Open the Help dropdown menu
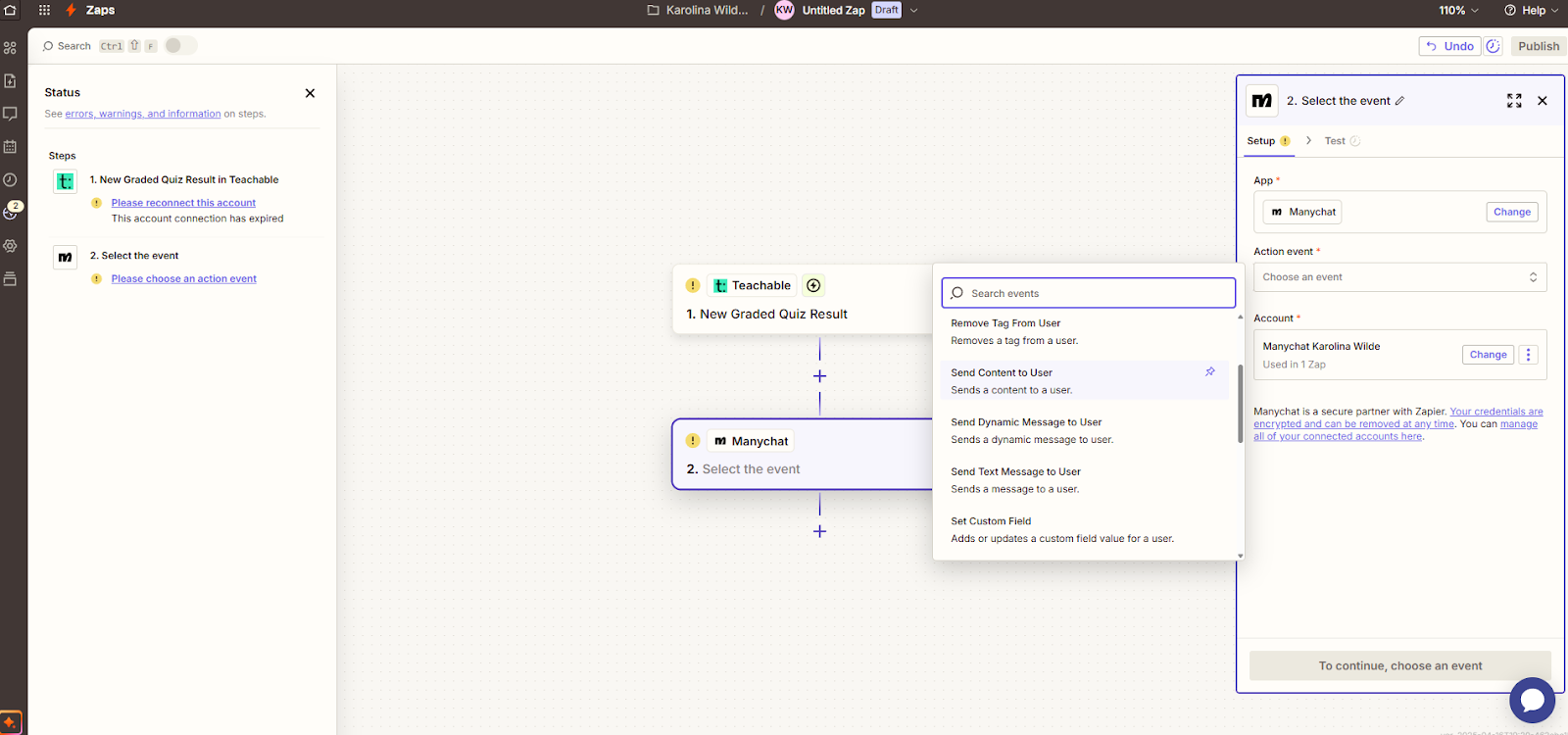 [1531, 10]
